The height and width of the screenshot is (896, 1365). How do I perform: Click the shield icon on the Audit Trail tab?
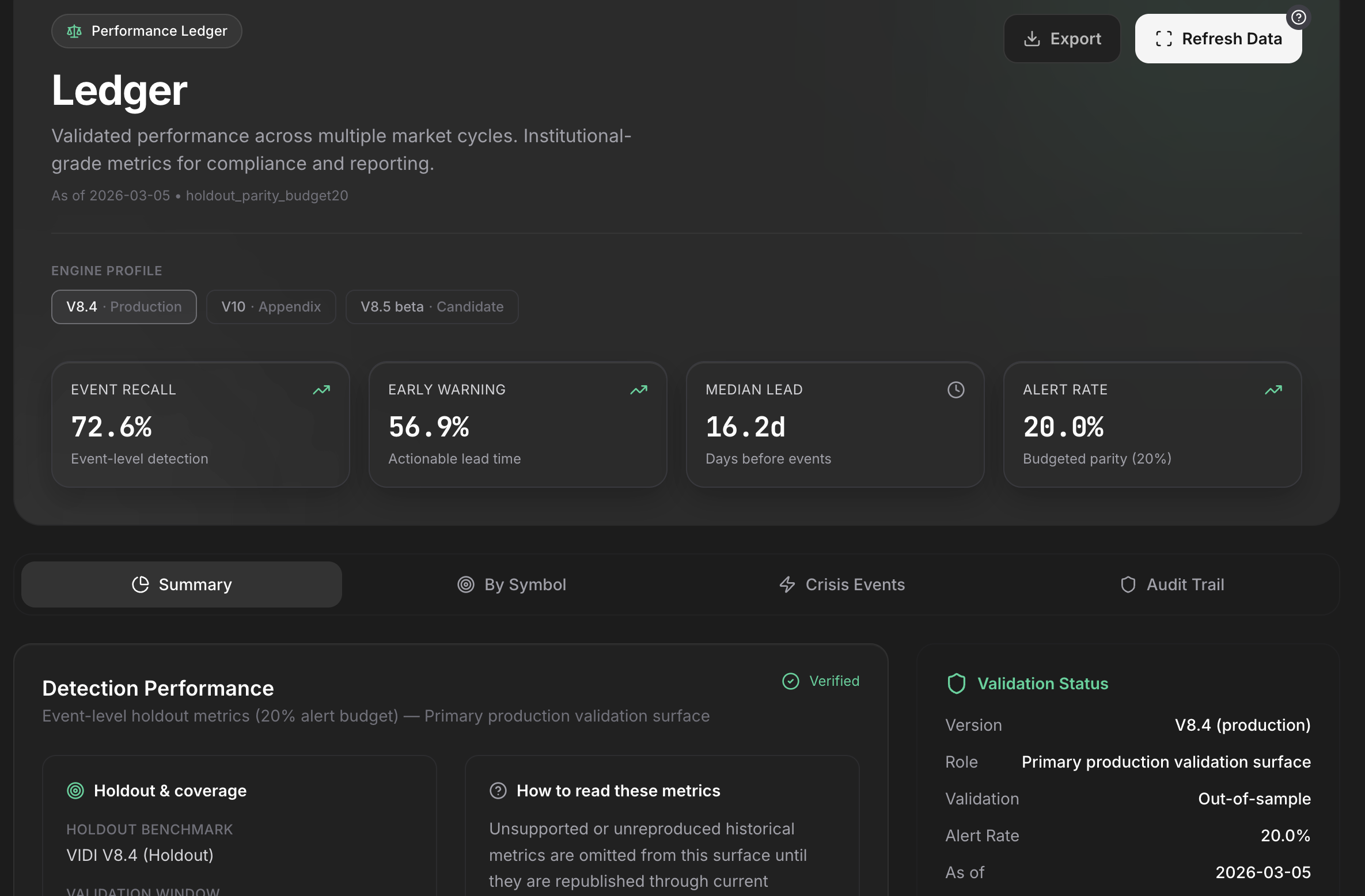[1128, 584]
